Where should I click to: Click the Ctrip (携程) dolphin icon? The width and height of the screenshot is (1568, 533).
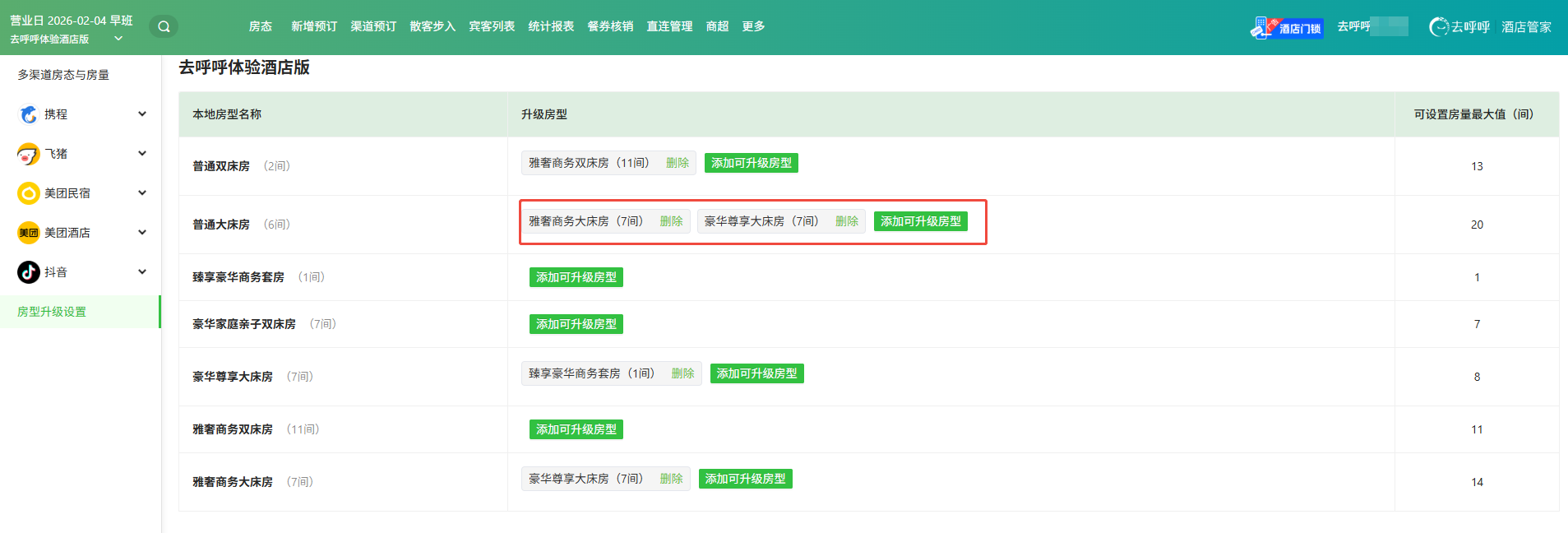[x=29, y=114]
